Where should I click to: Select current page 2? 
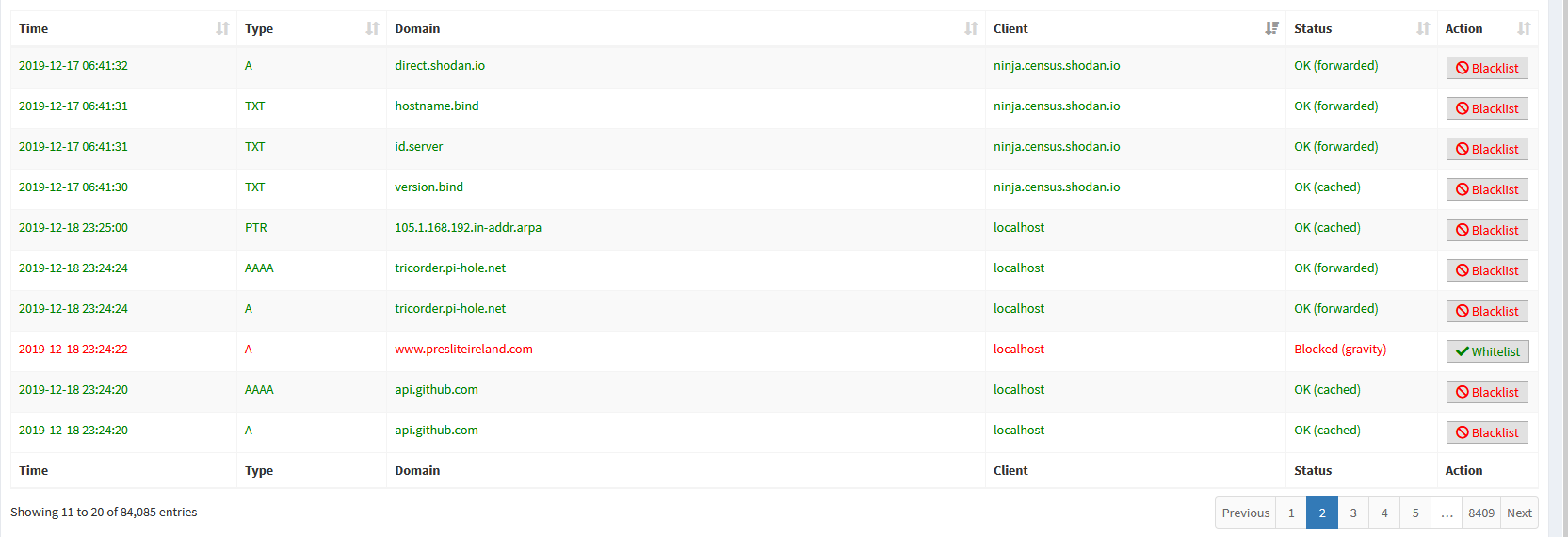tap(1322, 513)
